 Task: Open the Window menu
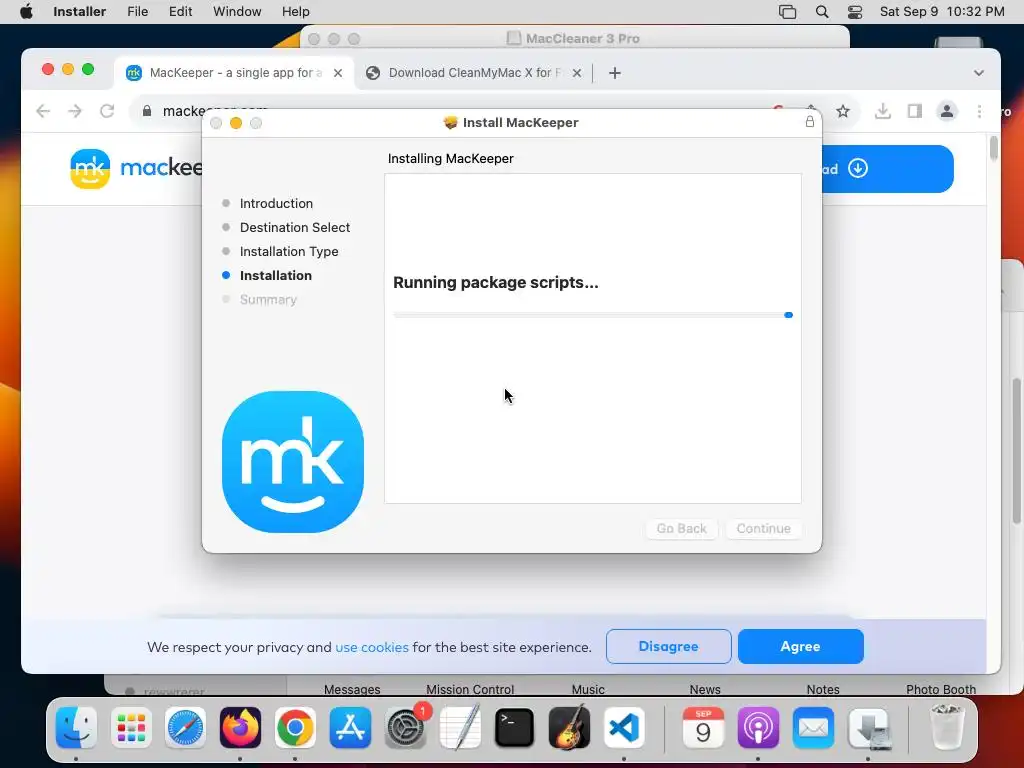[x=237, y=12]
